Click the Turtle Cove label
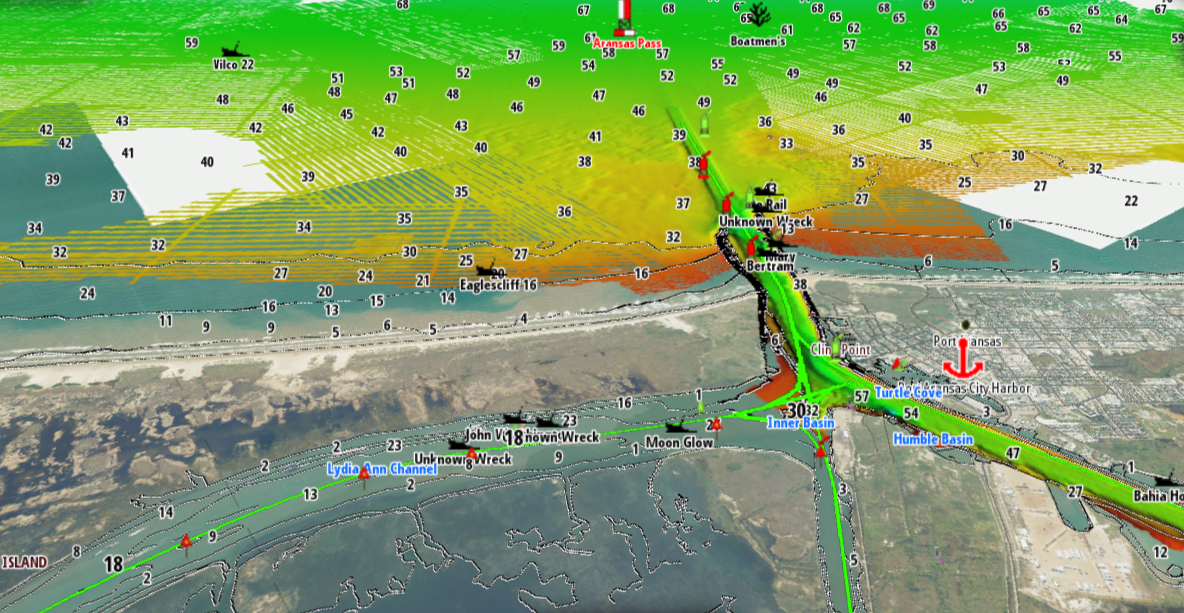The width and height of the screenshot is (1184, 613). (x=908, y=393)
